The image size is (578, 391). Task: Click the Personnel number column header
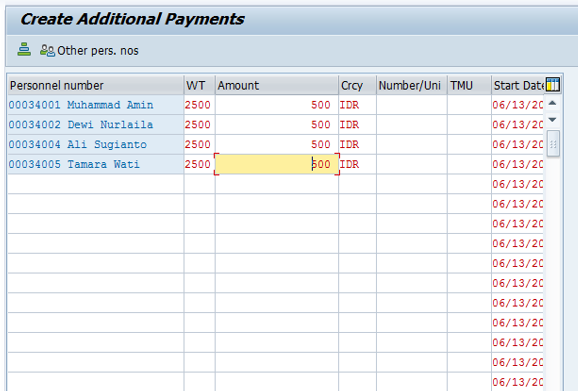click(x=95, y=85)
